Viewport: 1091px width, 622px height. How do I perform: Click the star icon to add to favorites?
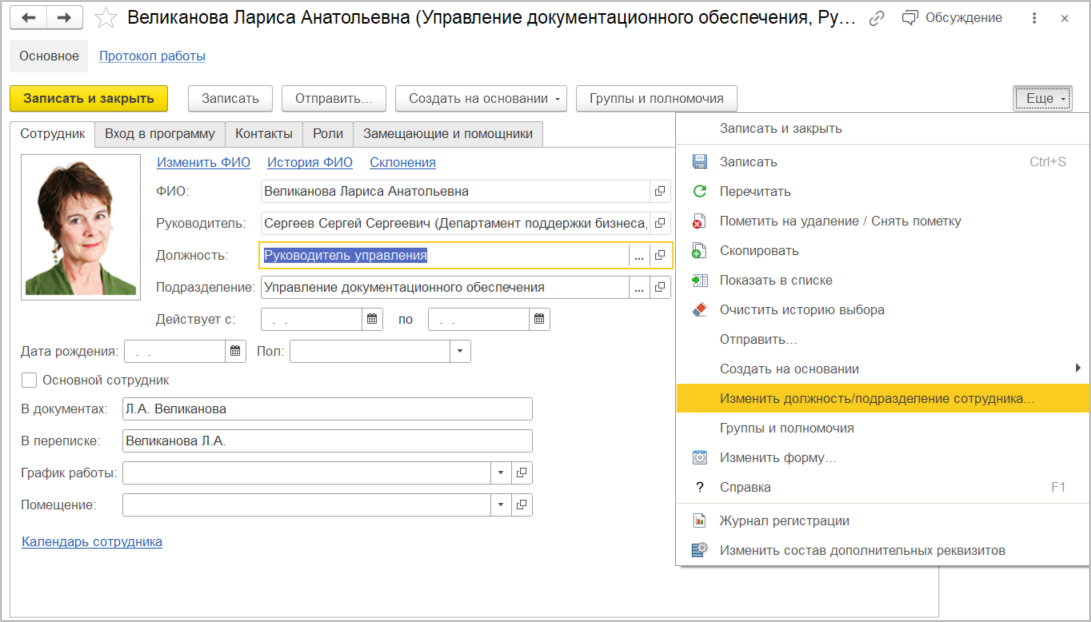pos(108,19)
